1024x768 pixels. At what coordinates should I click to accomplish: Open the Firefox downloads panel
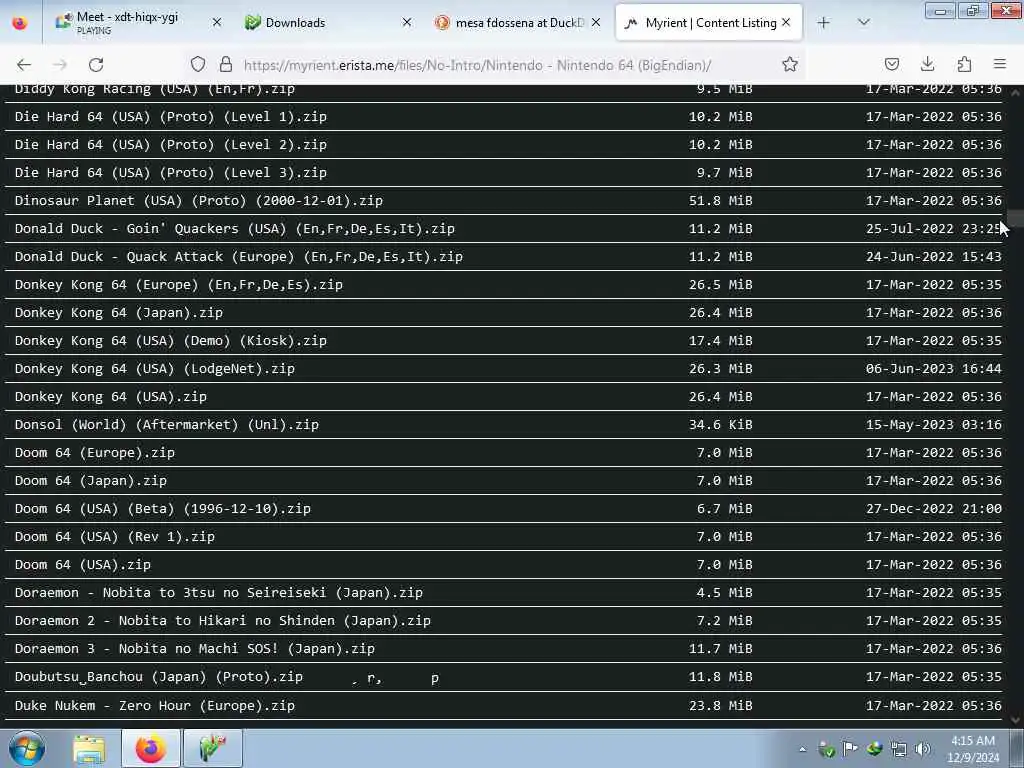[927, 64]
